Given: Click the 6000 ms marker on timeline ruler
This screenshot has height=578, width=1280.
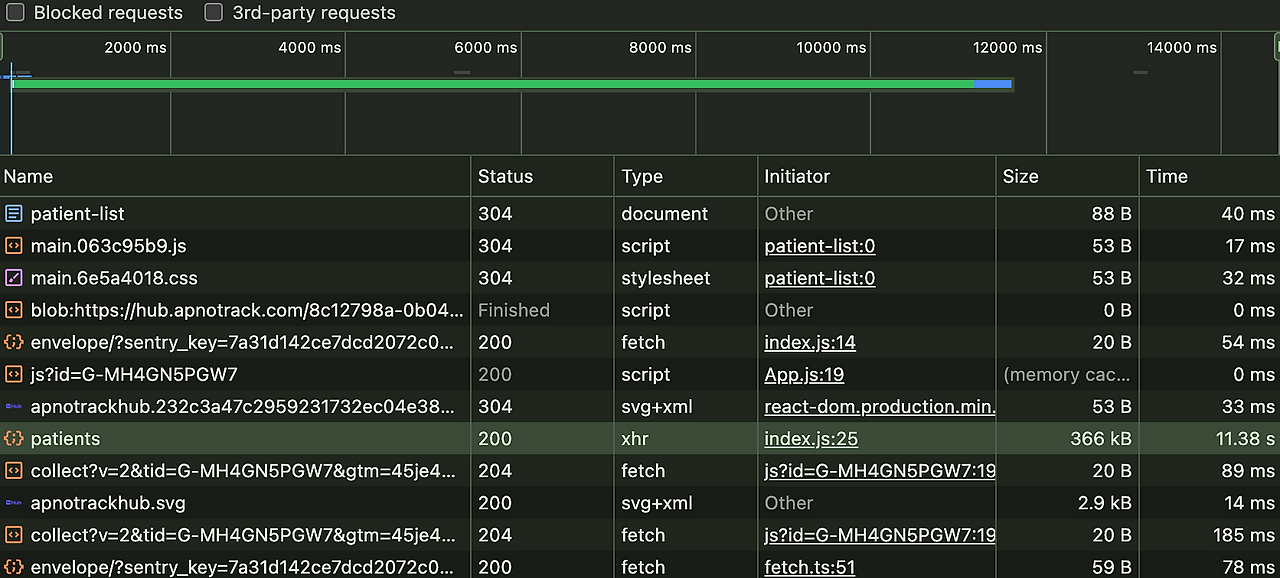Looking at the screenshot, I should [x=485, y=47].
